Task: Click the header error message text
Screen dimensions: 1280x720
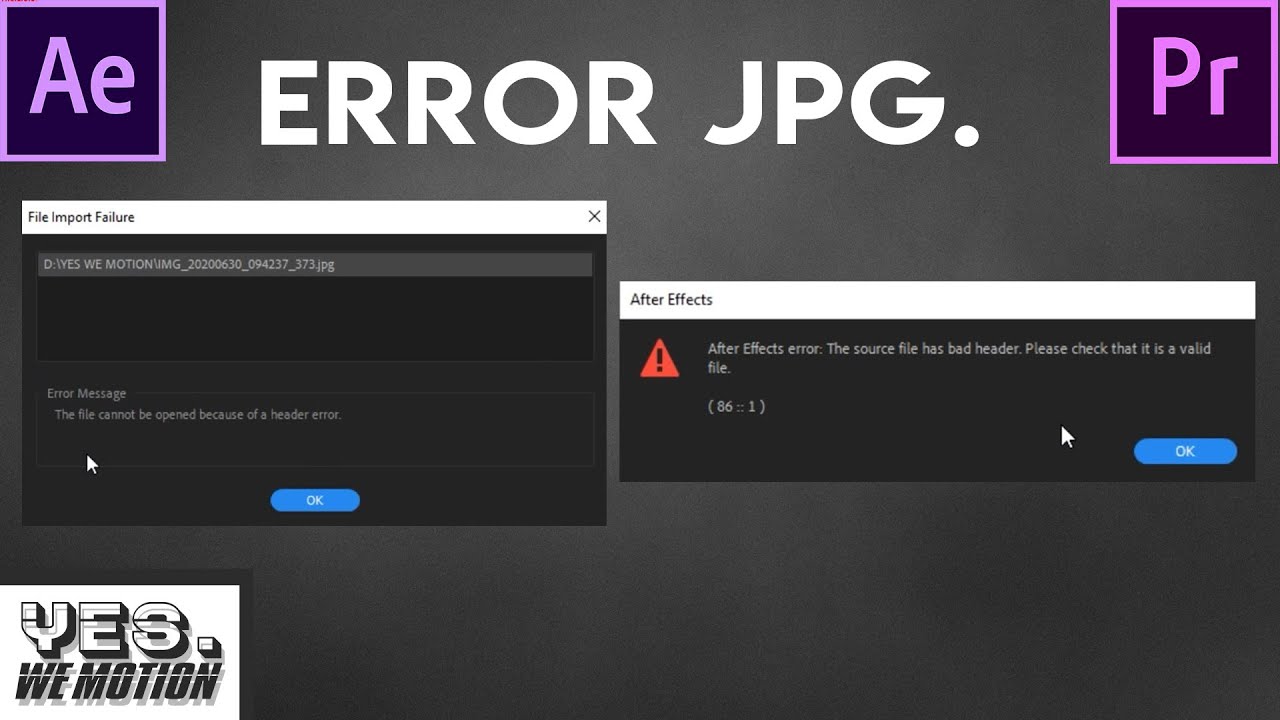Action: point(198,414)
